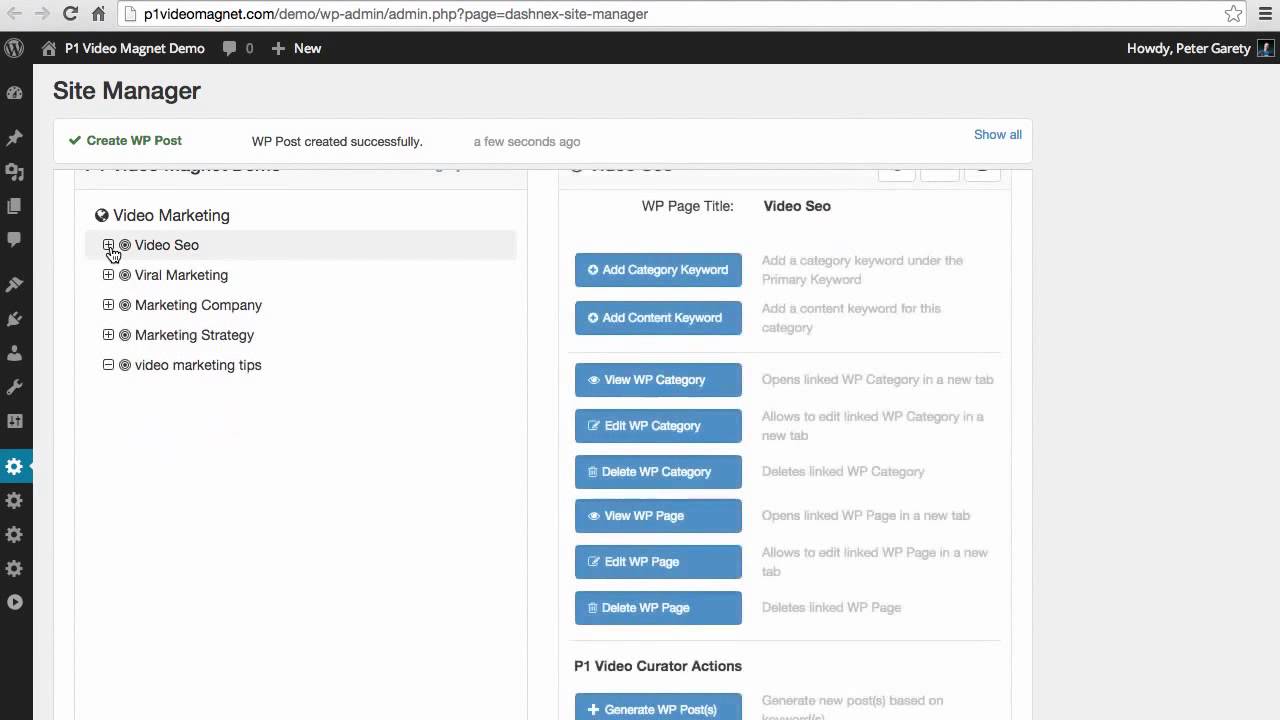The width and height of the screenshot is (1280, 720).
Task: Click the P1 Video Curator Actions heading
Action: click(x=658, y=666)
